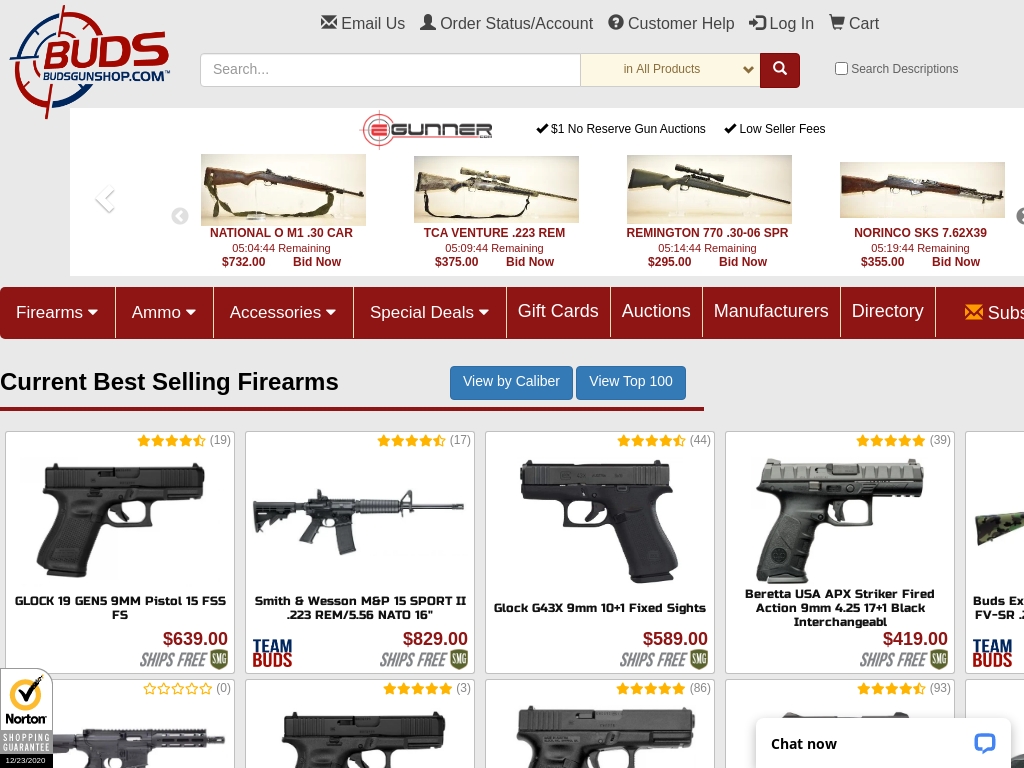The image size is (1024, 768).
Task: Go to Buds Gun Shop logo homepage
Action: [x=89, y=61]
